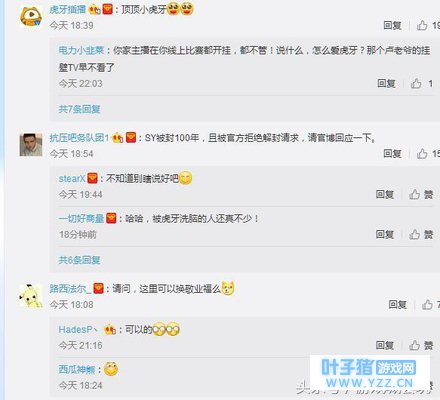Reply to the 虎牙直播 comment via 回复

point(392,25)
